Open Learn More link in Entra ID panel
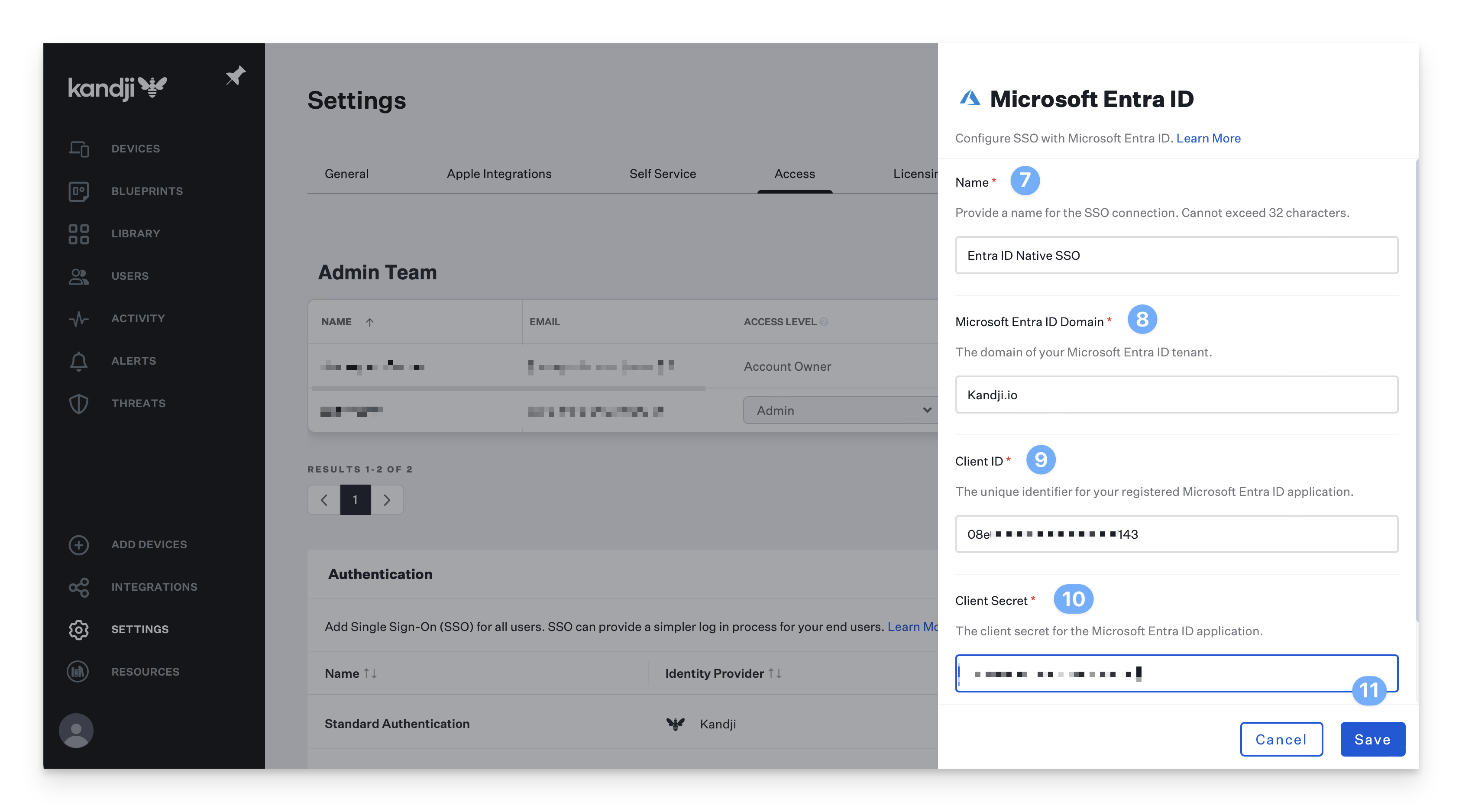The image size is (1462, 812). [x=1208, y=138]
